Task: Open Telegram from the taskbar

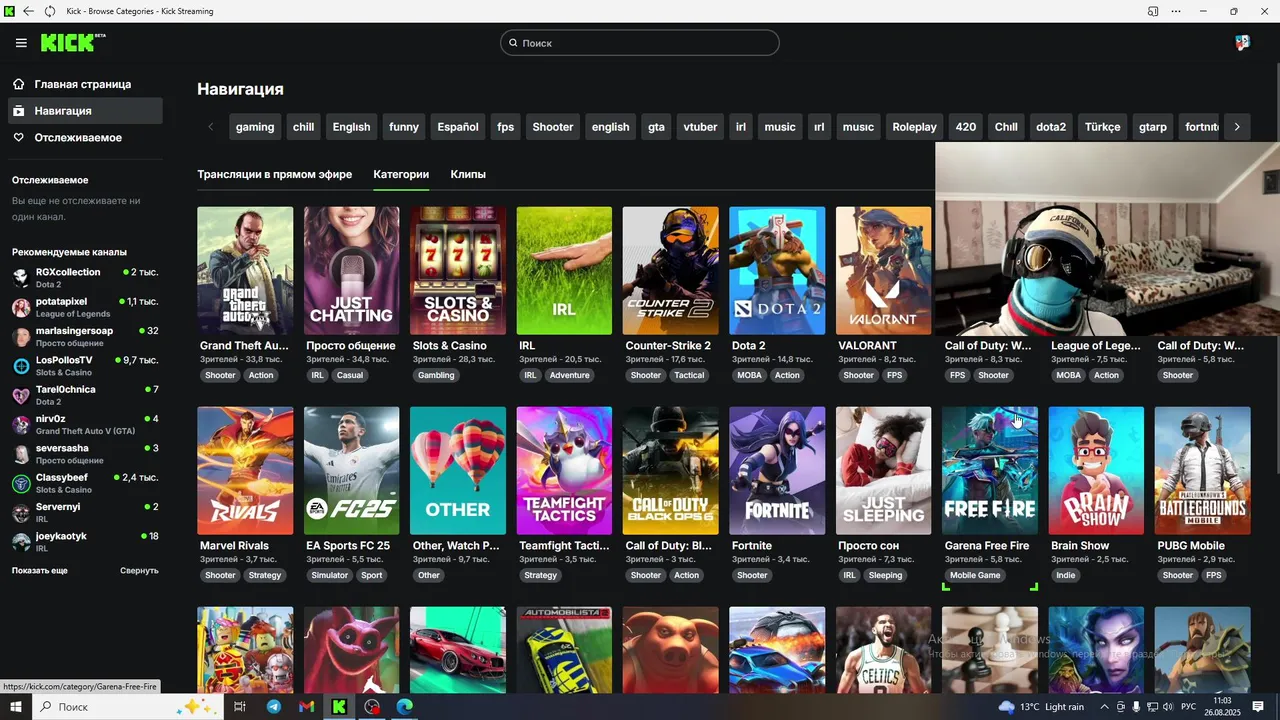Action: [x=274, y=707]
